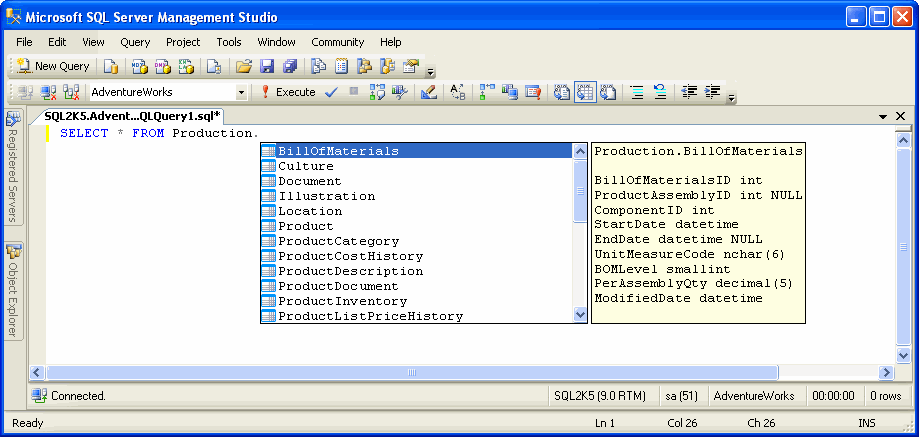The height and width of the screenshot is (437, 919).
Task: Click the Cancel Executing Query square
Action: (x=353, y=91)
